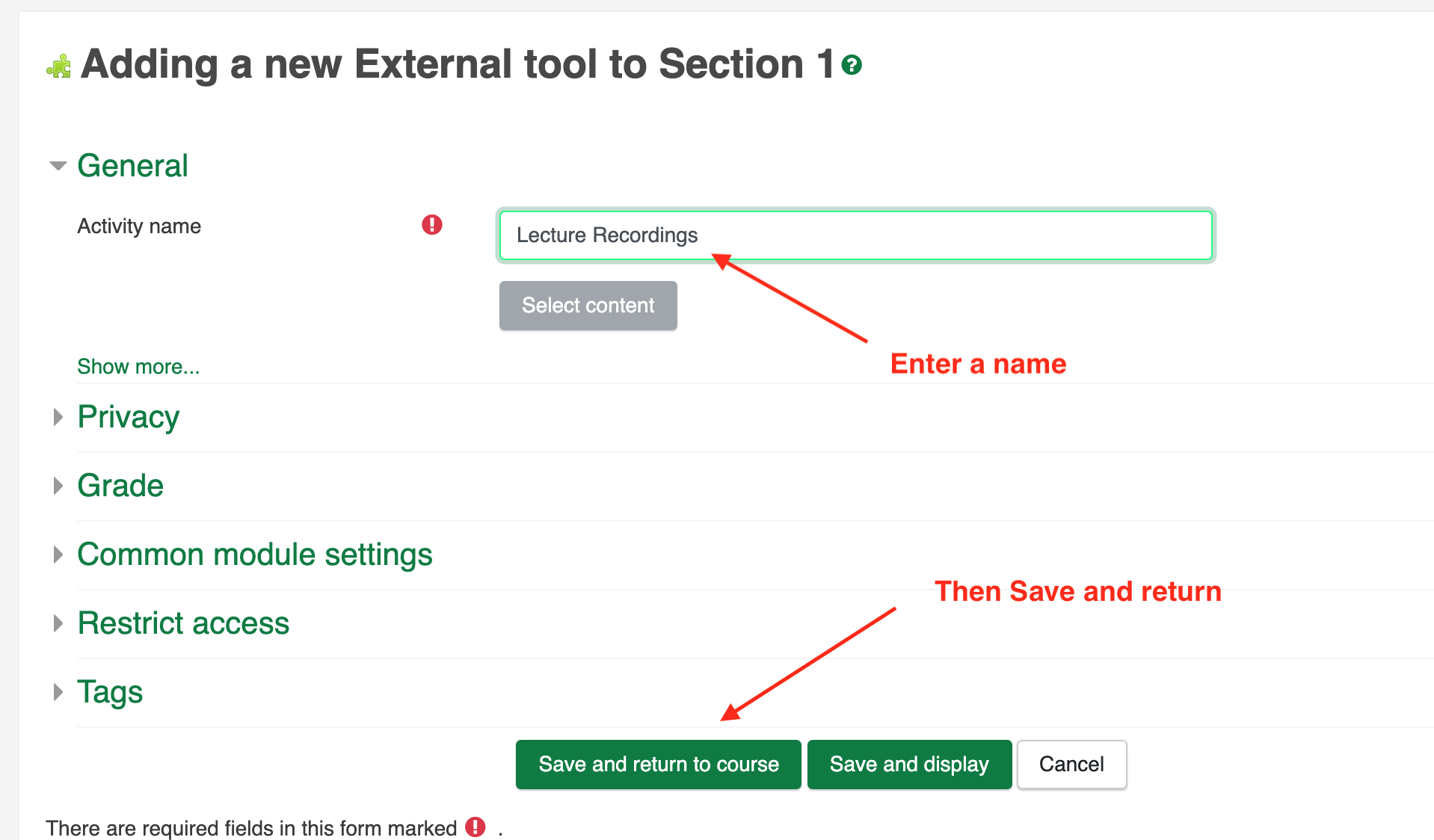Viewport: 1434px width, 840px height.
Task: Expand the Common module settings arrow
Action: click(58, 555)
